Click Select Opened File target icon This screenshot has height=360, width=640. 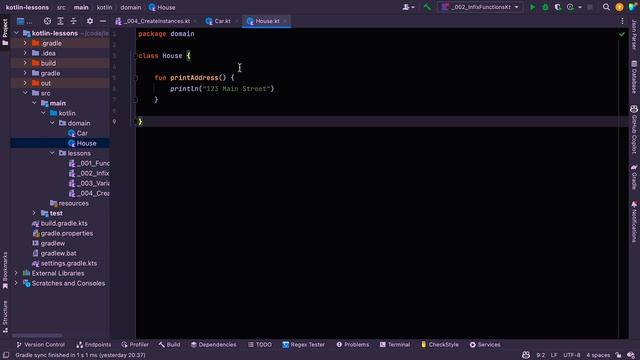(47, 21)
